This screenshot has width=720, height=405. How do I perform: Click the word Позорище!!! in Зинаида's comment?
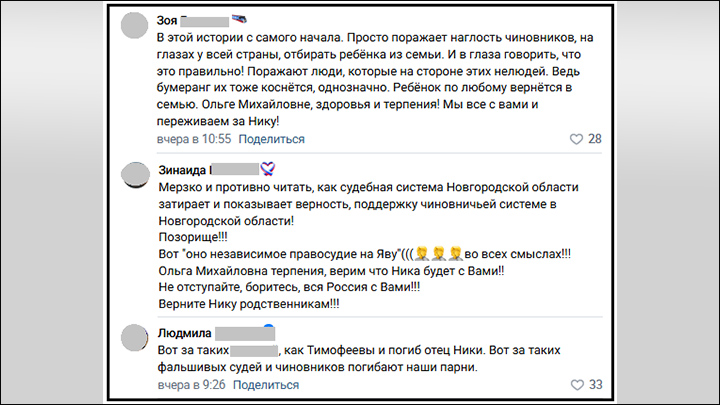click(193, 237)
